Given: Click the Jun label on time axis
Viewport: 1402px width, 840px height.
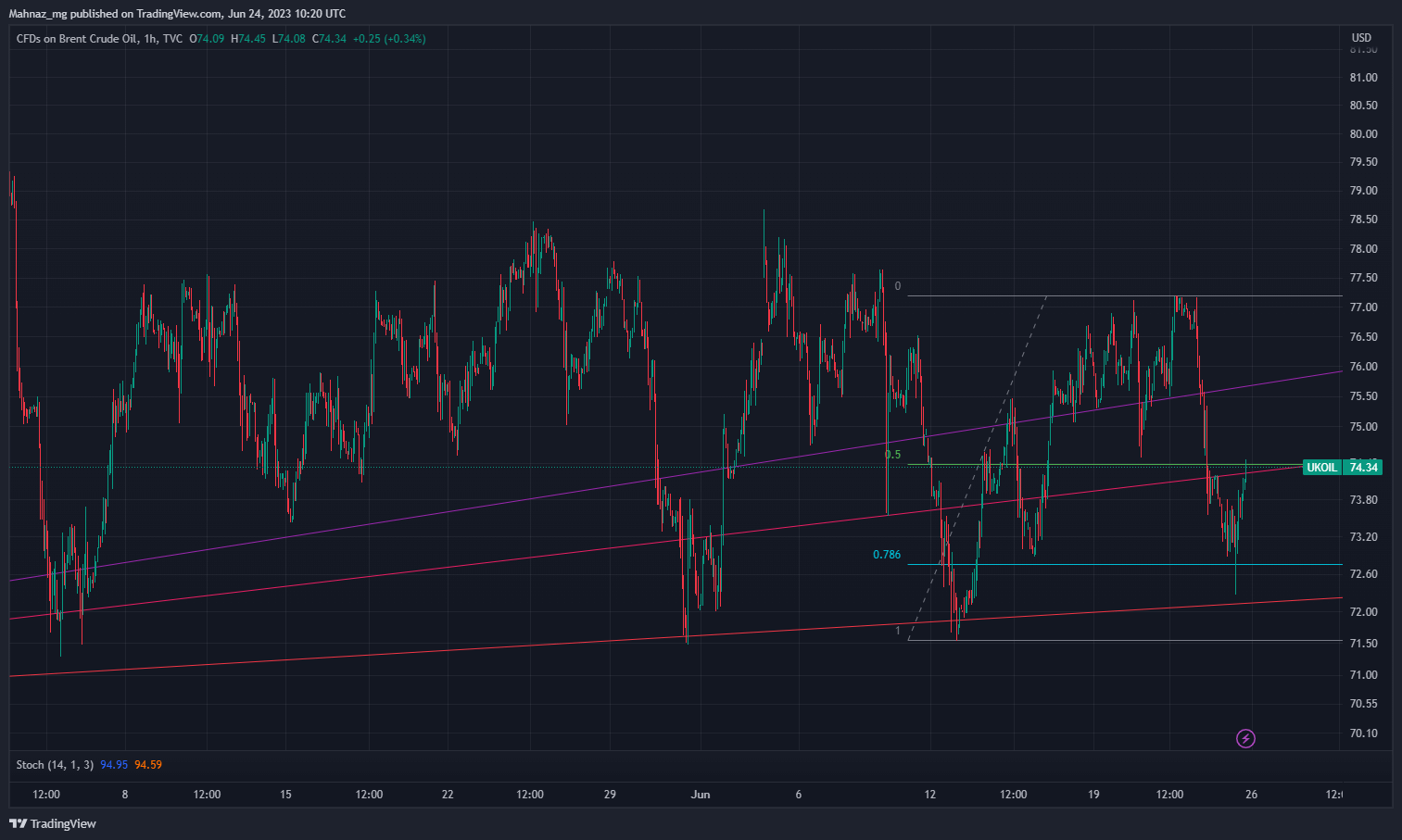Looking at the screenshot, I should (701, 795).
